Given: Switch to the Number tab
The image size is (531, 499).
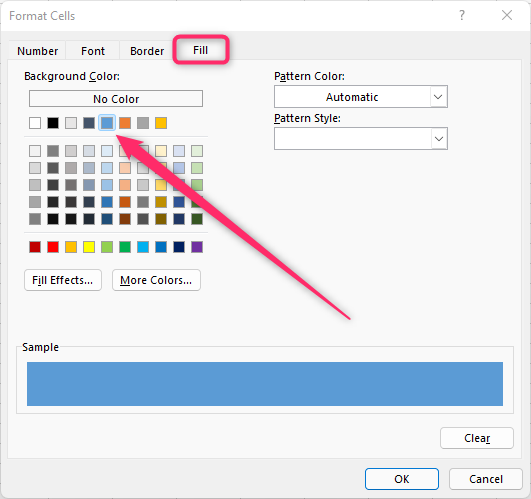Looking at the screenshot, I should click(x=38, y=51).
